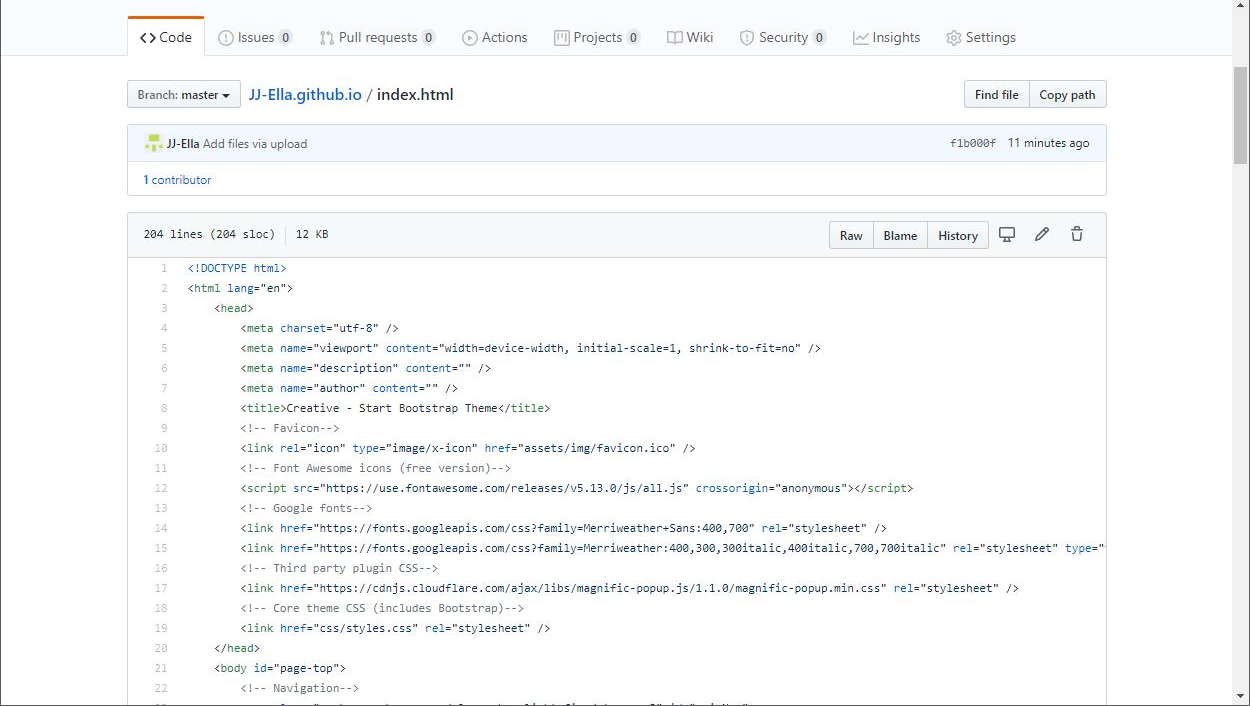
Task: Click the vertical scrollbar thumb
Action: (1241, 113)
